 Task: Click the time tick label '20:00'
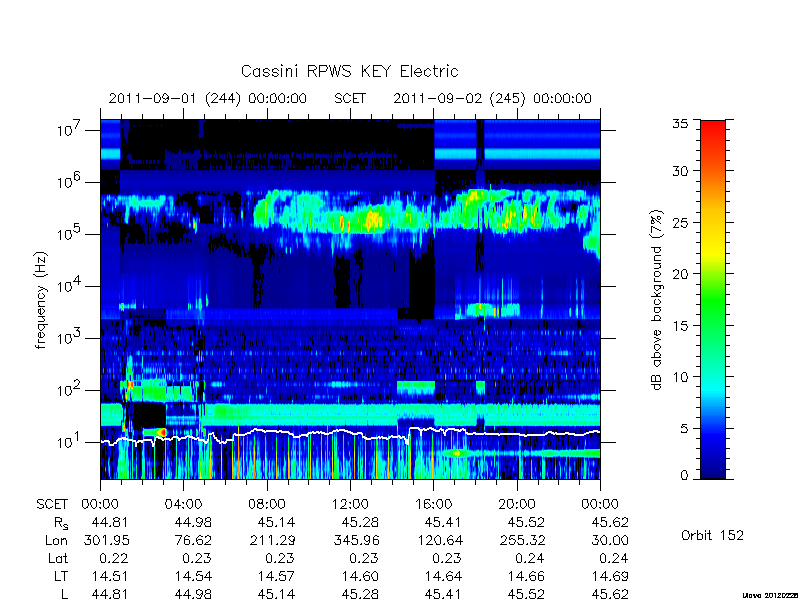pos(517,505)
